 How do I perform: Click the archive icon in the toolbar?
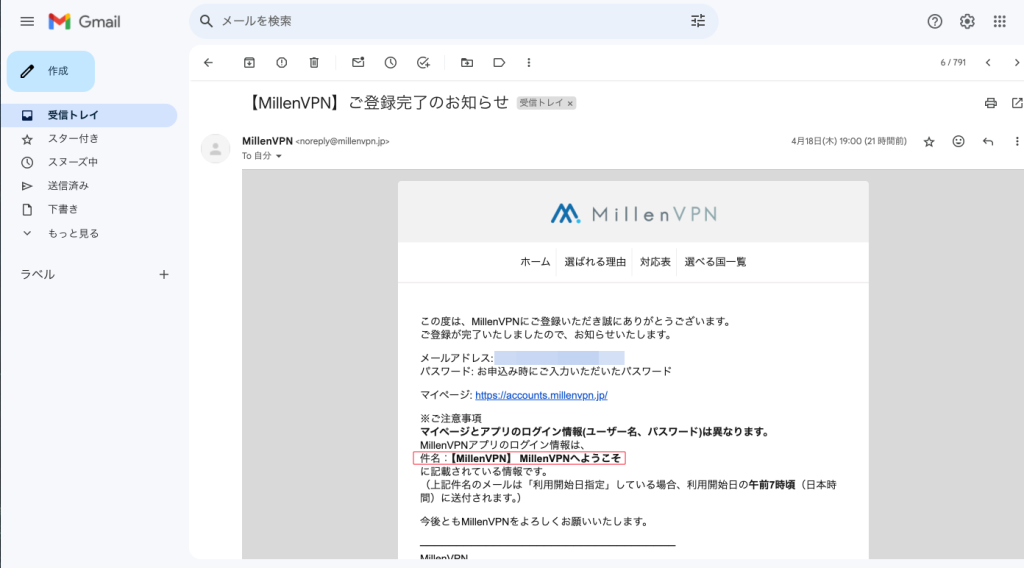click(250, 62)
